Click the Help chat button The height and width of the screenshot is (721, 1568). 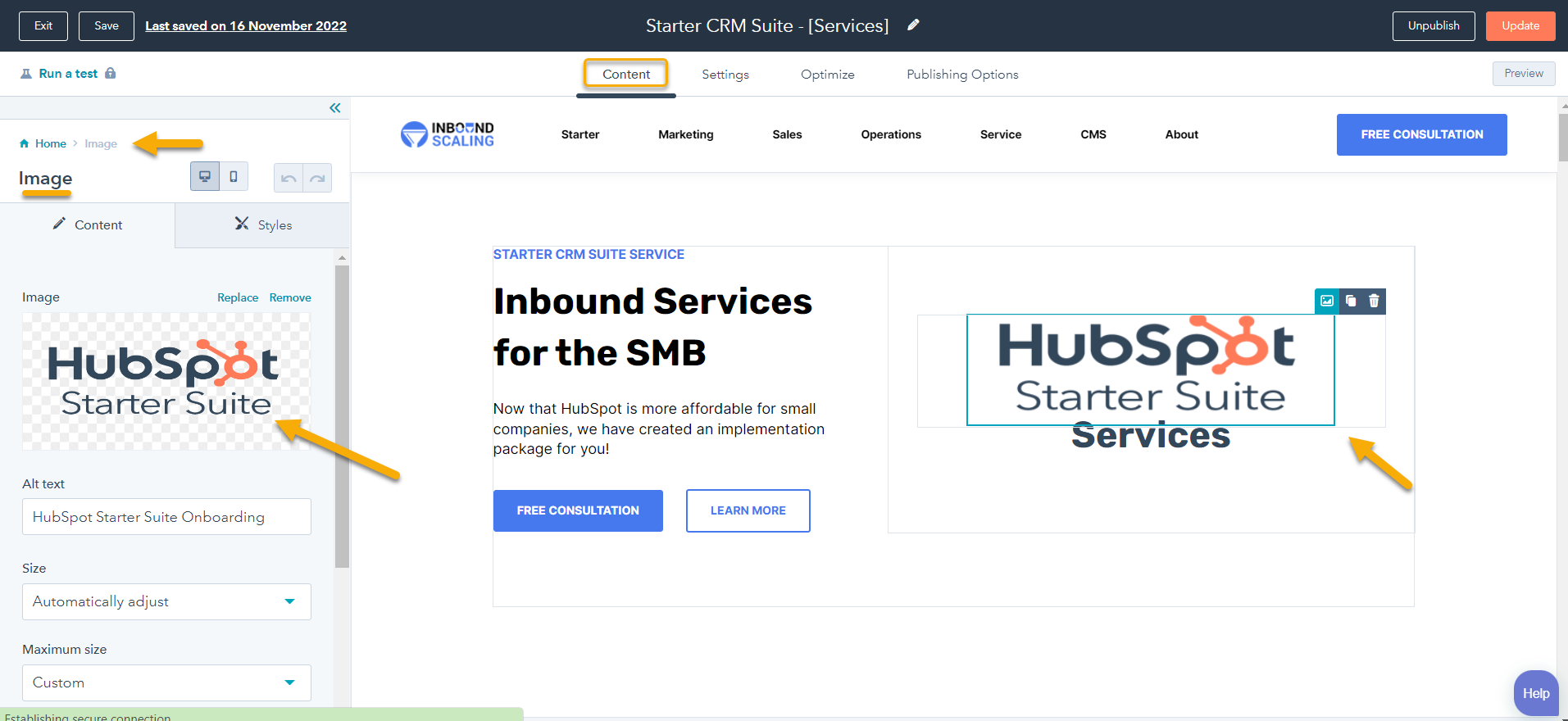(x=1536, y=693)
